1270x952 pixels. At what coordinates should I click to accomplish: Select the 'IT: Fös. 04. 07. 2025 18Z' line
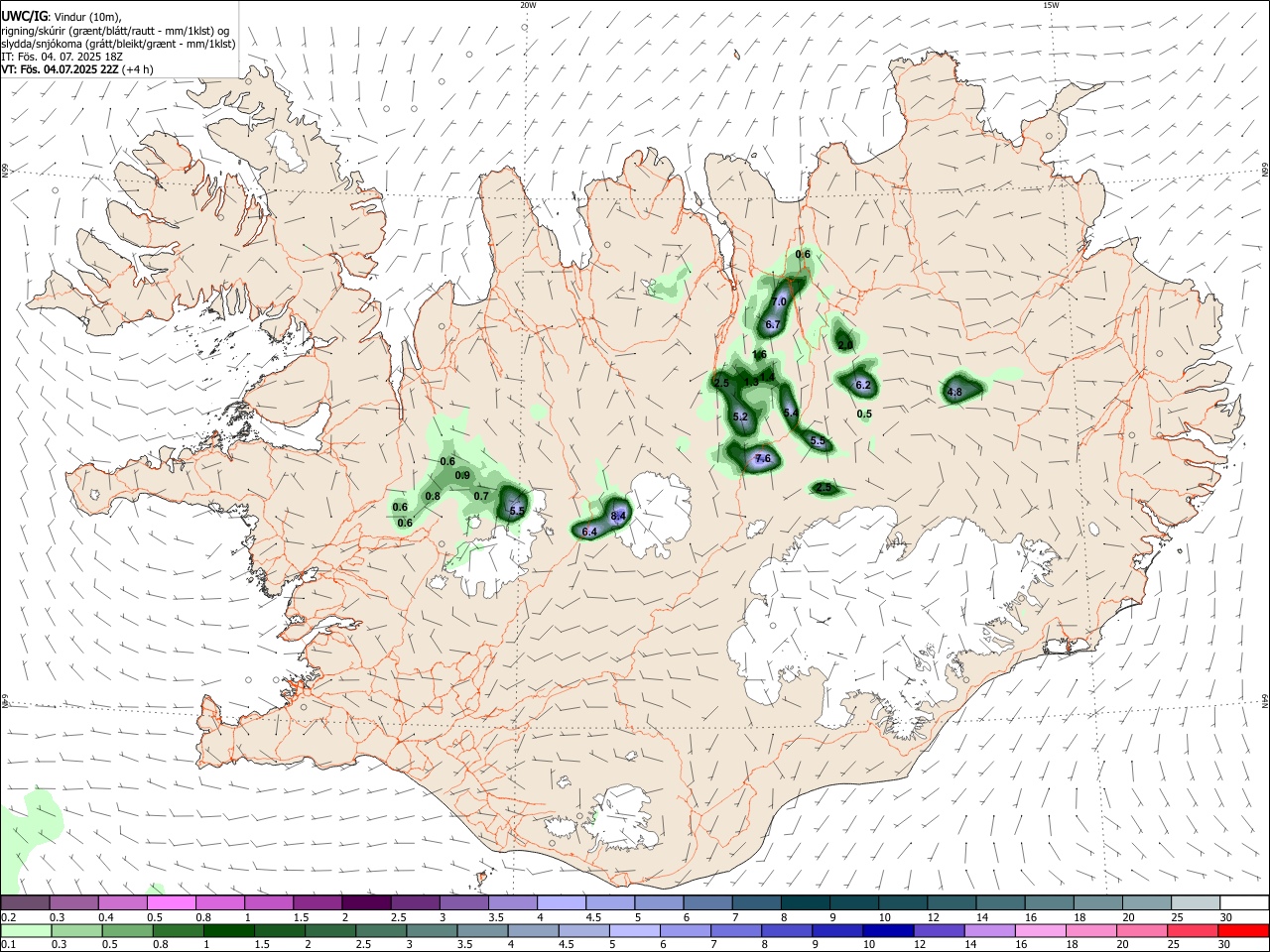(63, 57)
